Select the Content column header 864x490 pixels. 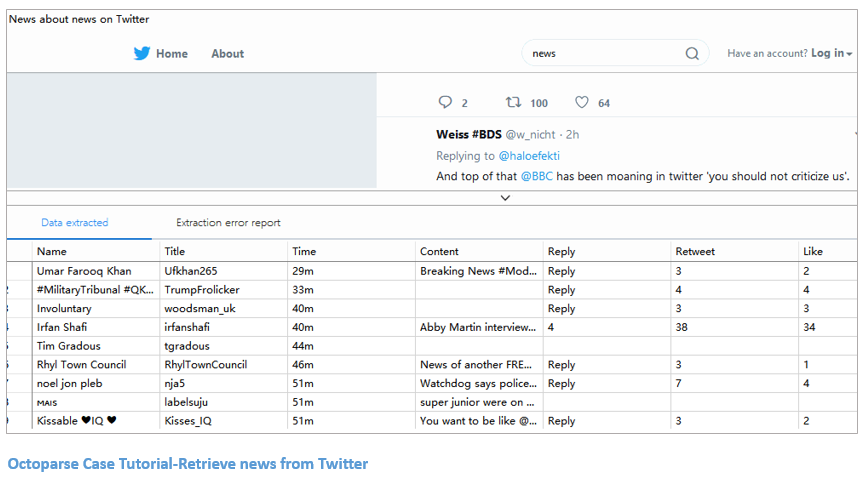(x=440, y=252)
